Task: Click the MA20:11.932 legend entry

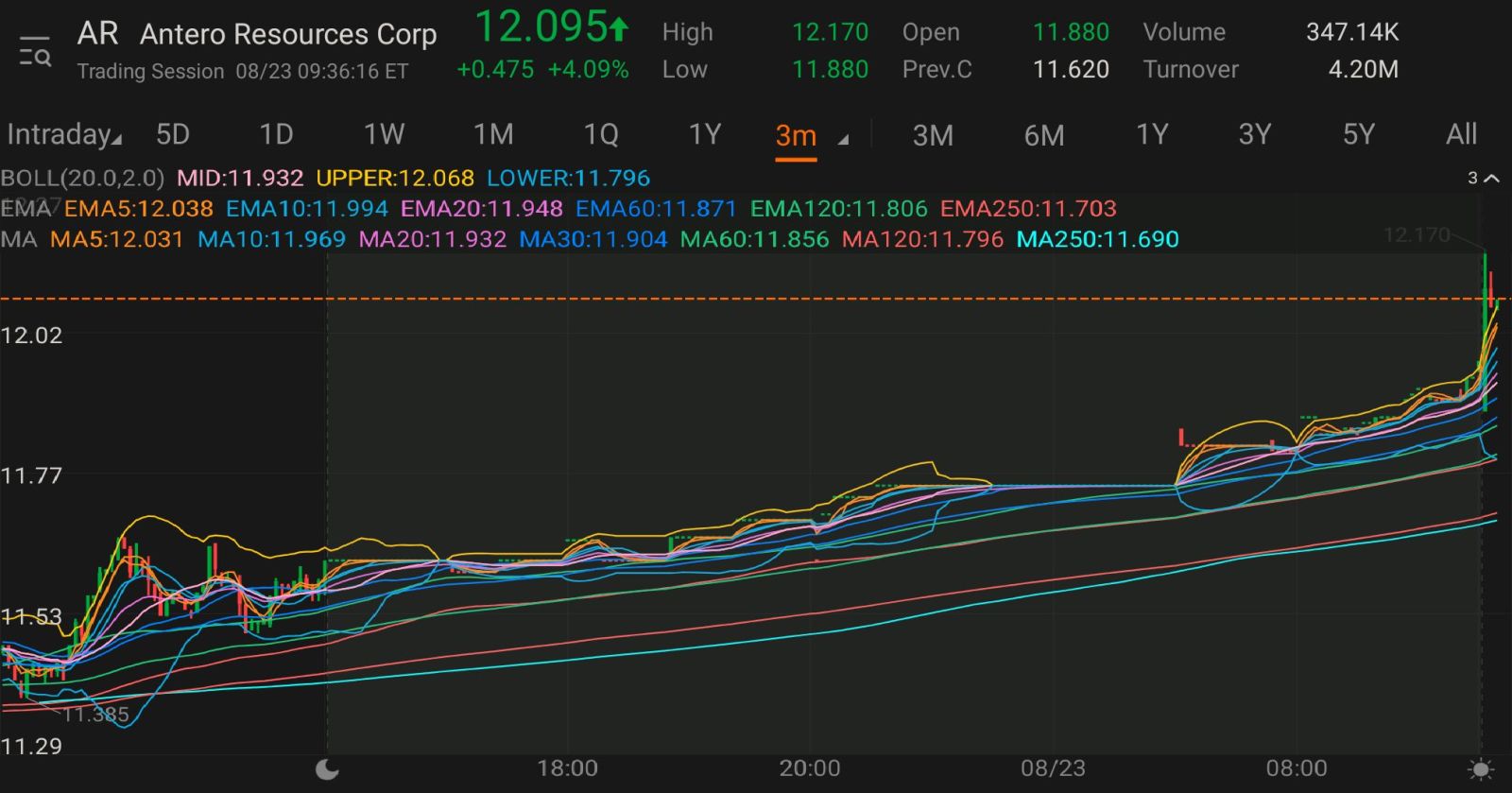Action: pos(433,239)
